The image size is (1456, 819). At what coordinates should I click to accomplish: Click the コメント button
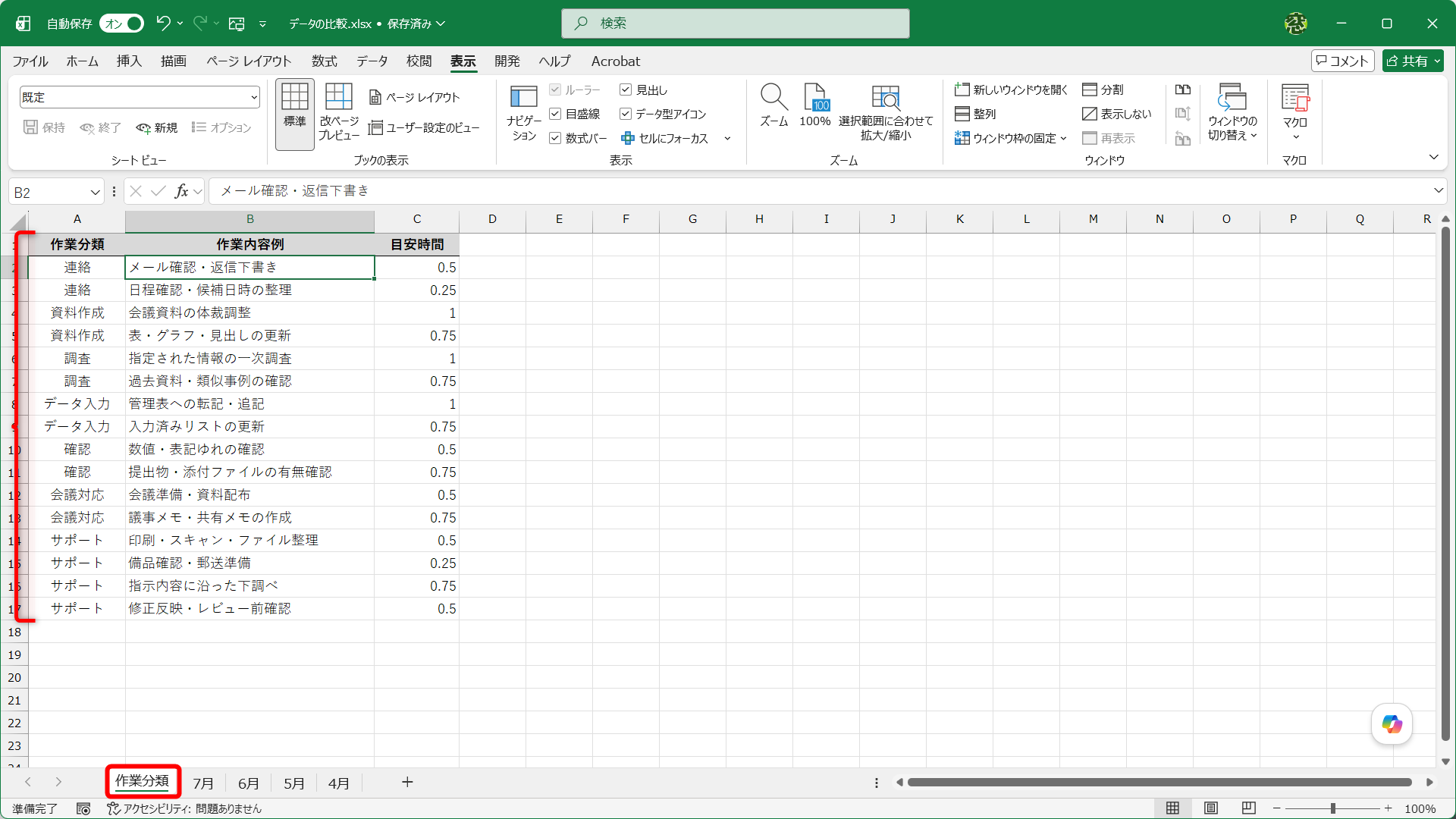coord(1342,61)
